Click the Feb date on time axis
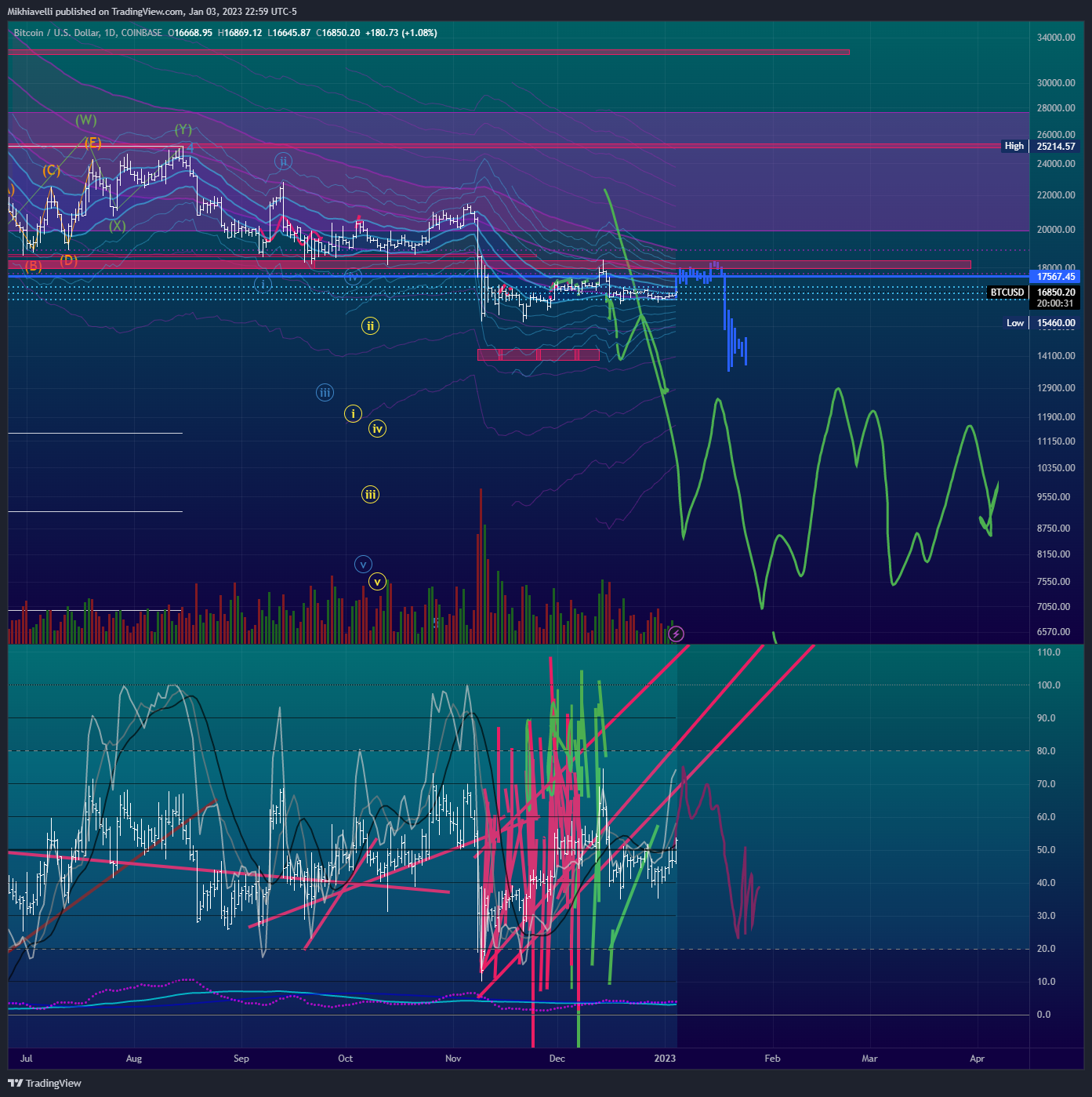 pyautogui.click(x=772, y=1059)
